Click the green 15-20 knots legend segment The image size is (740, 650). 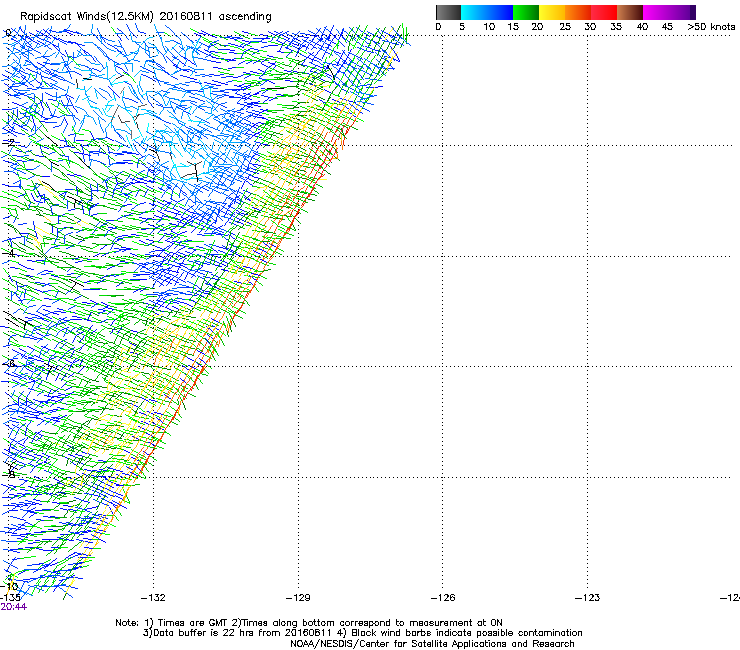[x=526, y=12]
